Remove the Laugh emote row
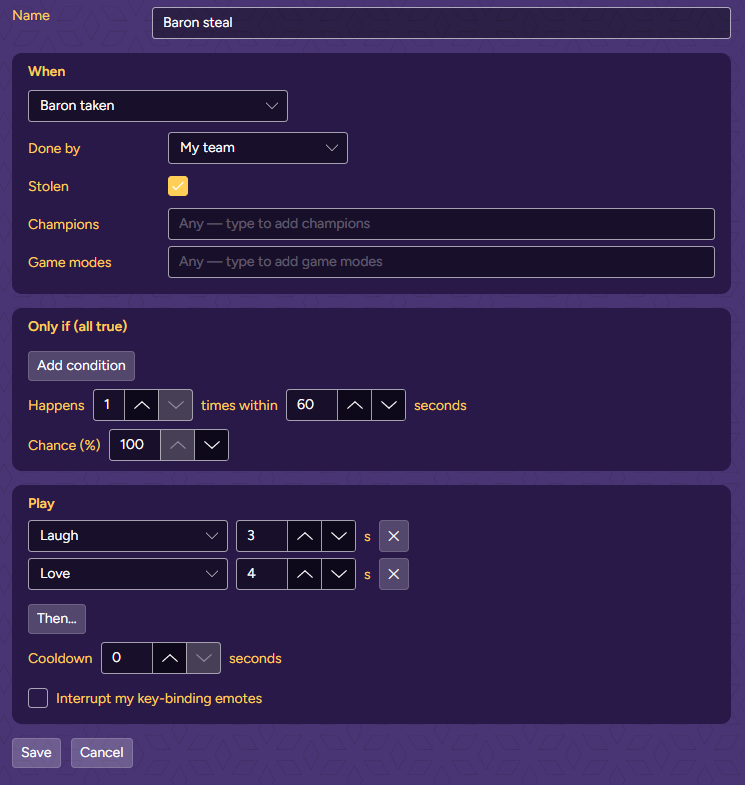 (394, 536)
